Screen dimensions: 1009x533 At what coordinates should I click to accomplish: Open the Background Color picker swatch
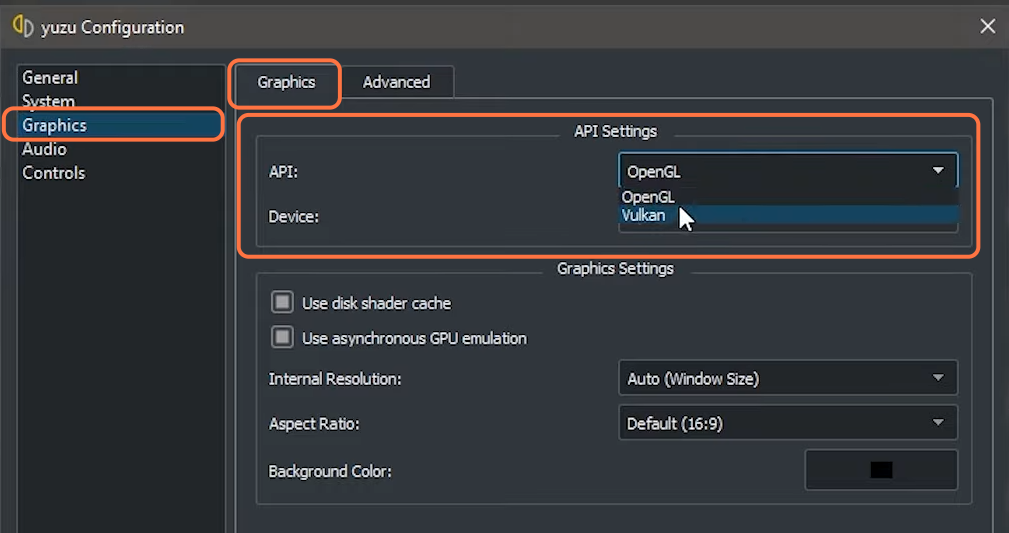coord(881,470)
